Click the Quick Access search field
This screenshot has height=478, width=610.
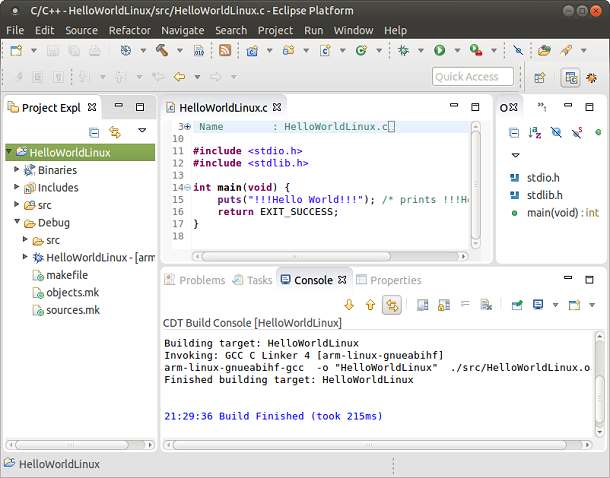(472, 77)
